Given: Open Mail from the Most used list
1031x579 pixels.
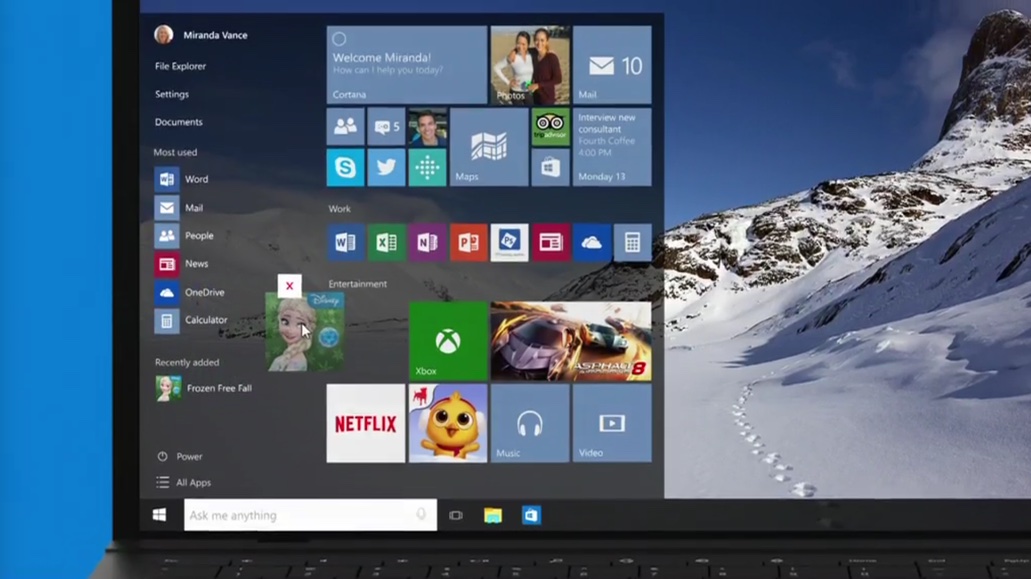Looking at the screenshot, I should pos(179,208).
